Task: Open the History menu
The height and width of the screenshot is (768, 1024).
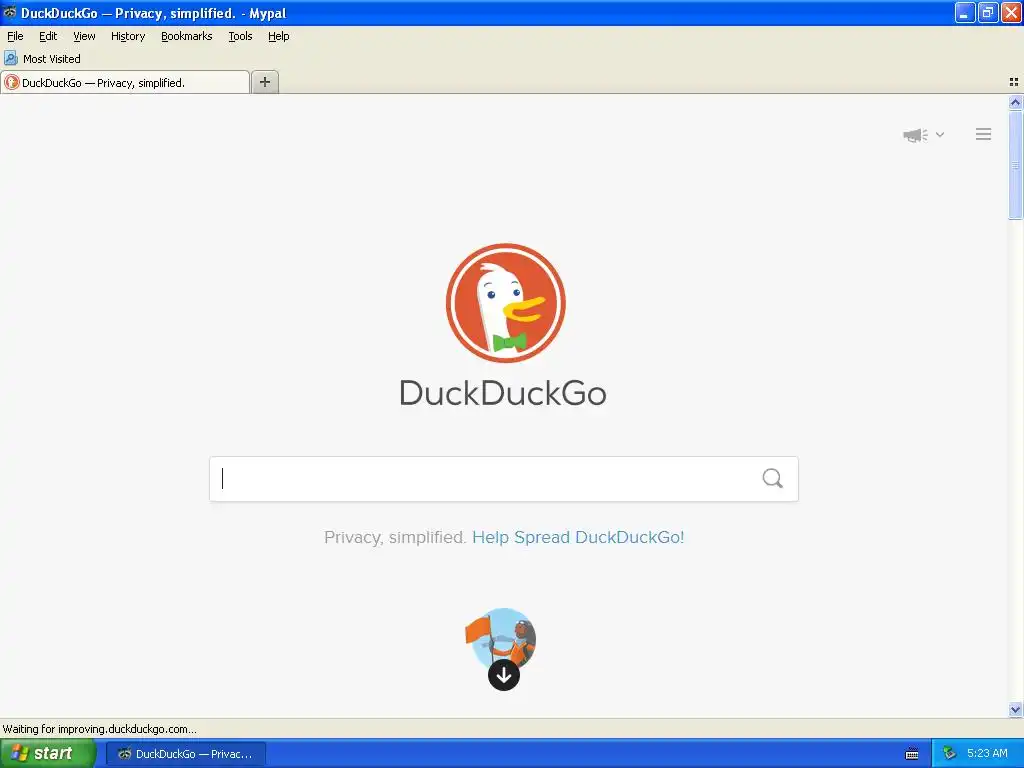Action: coord(128,37)
